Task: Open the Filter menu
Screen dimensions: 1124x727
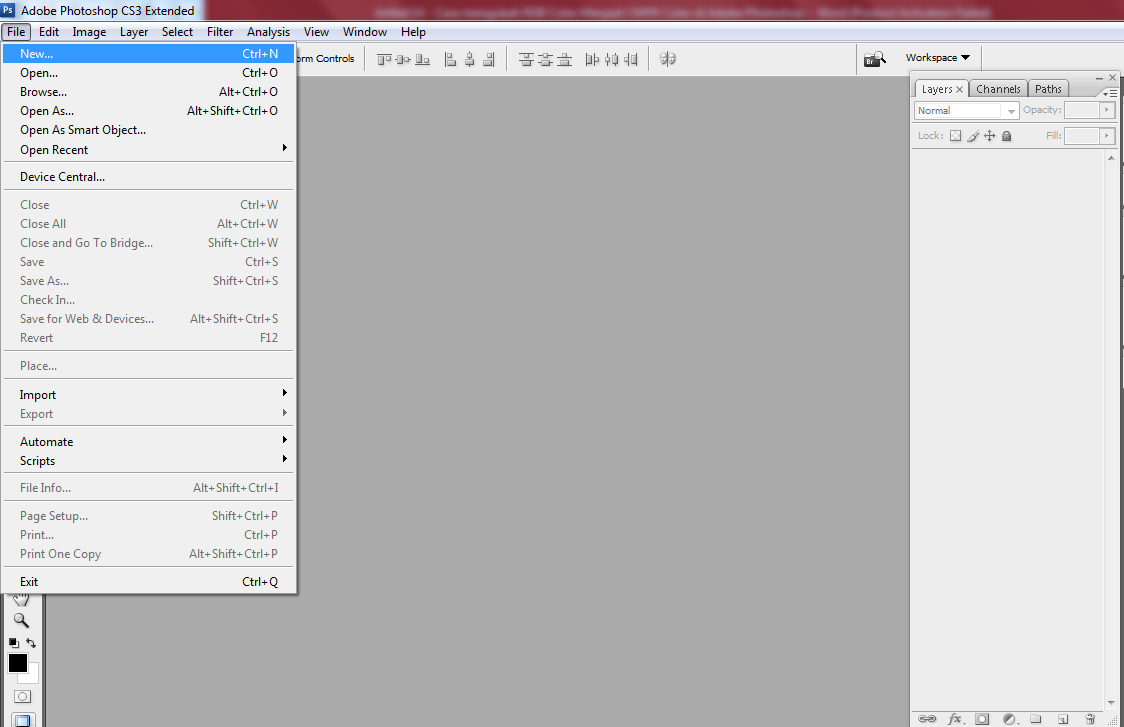Action: point(220,32)
